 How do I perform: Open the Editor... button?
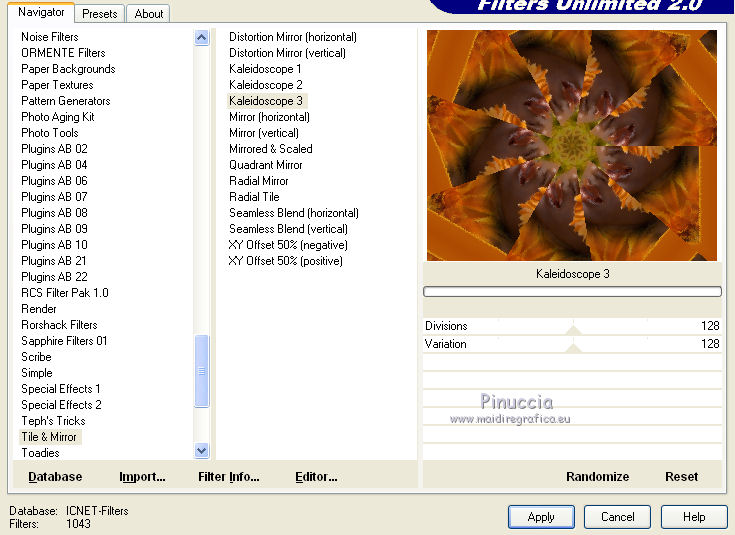click(x=316, y=476)
